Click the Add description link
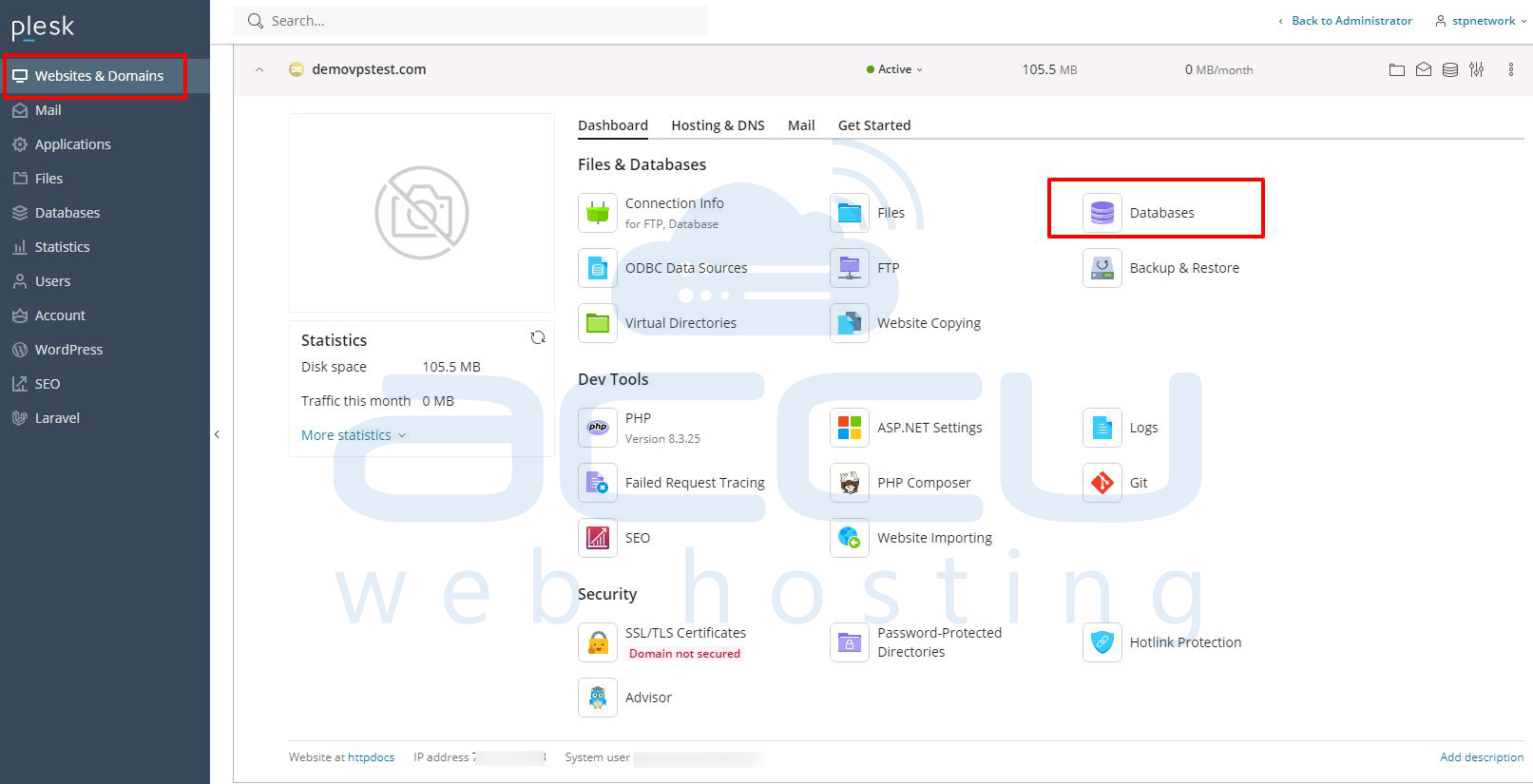The image size is (1533, 784). point(1481,757)
